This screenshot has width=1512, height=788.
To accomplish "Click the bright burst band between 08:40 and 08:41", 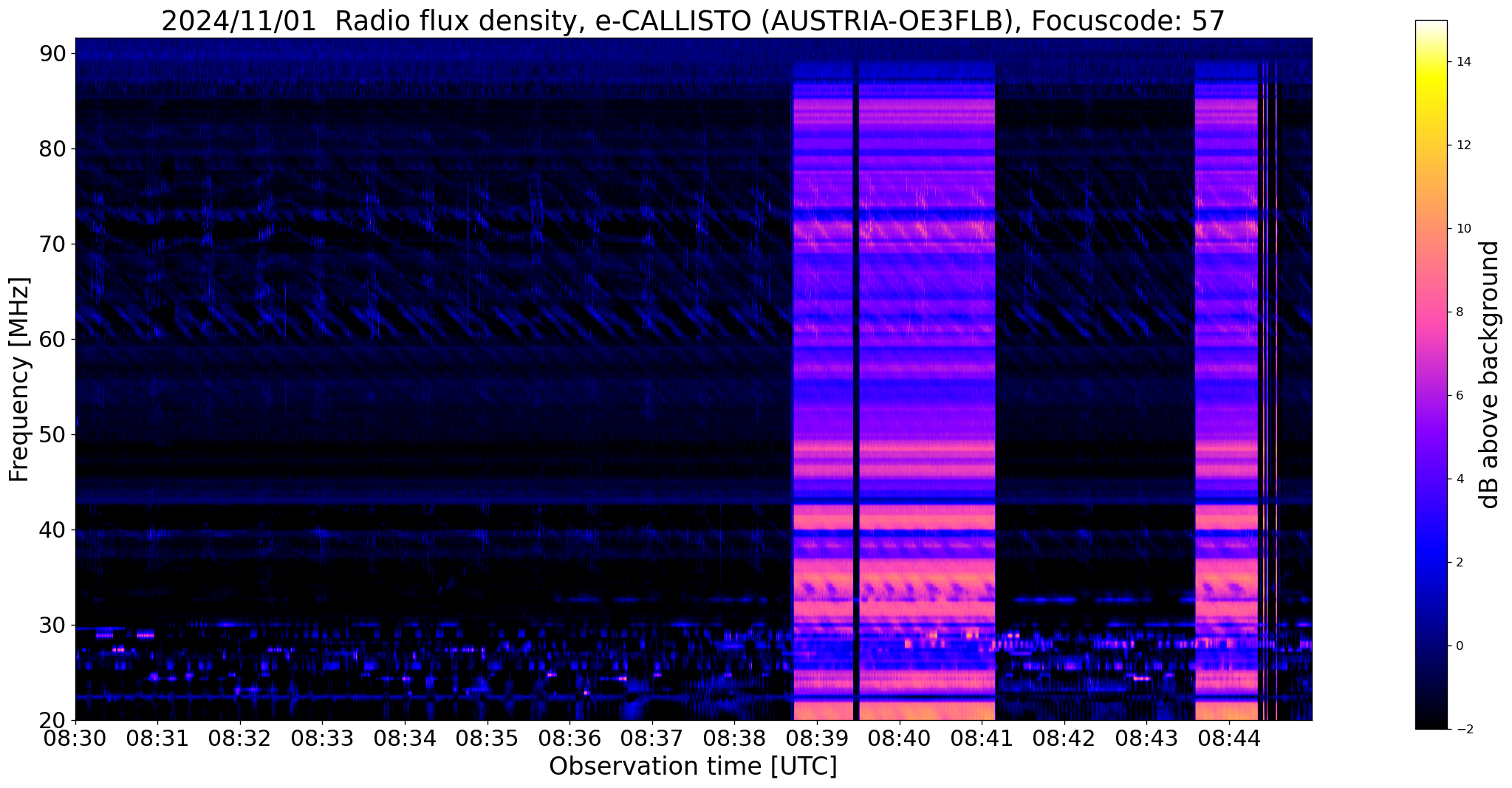I will point(927,391).
